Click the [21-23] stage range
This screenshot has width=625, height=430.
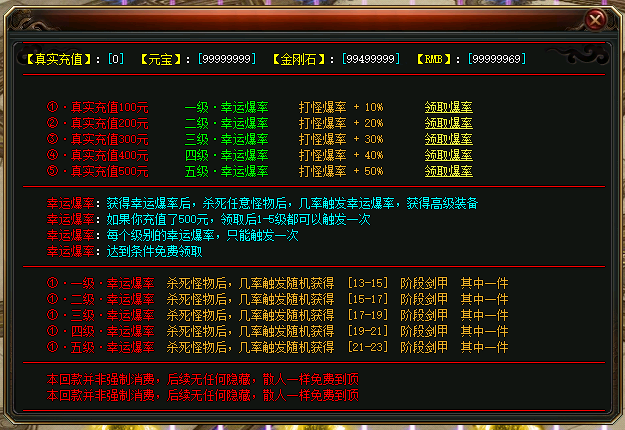368,347
